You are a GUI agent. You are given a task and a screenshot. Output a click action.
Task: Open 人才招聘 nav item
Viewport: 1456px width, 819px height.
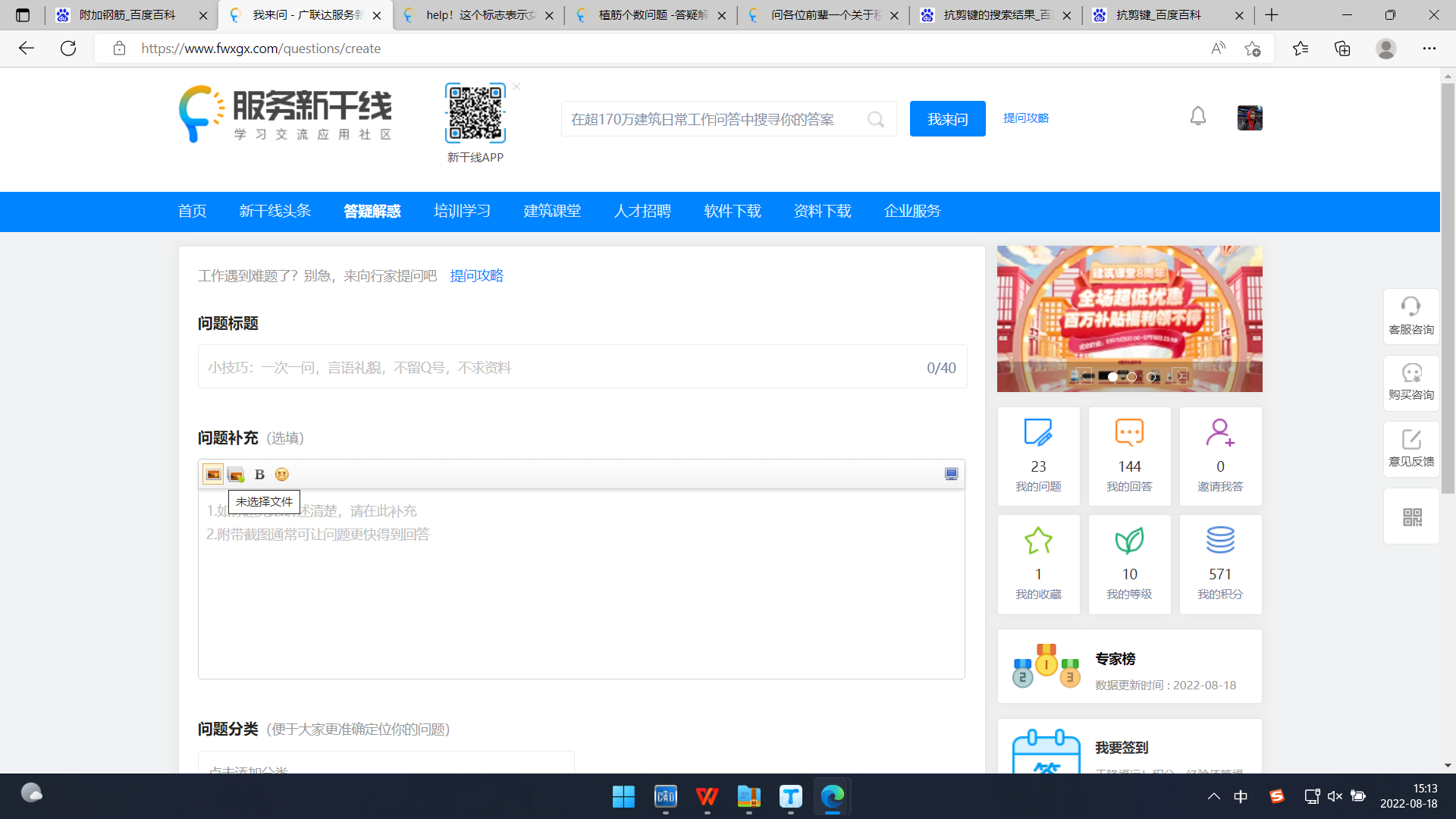642,212
